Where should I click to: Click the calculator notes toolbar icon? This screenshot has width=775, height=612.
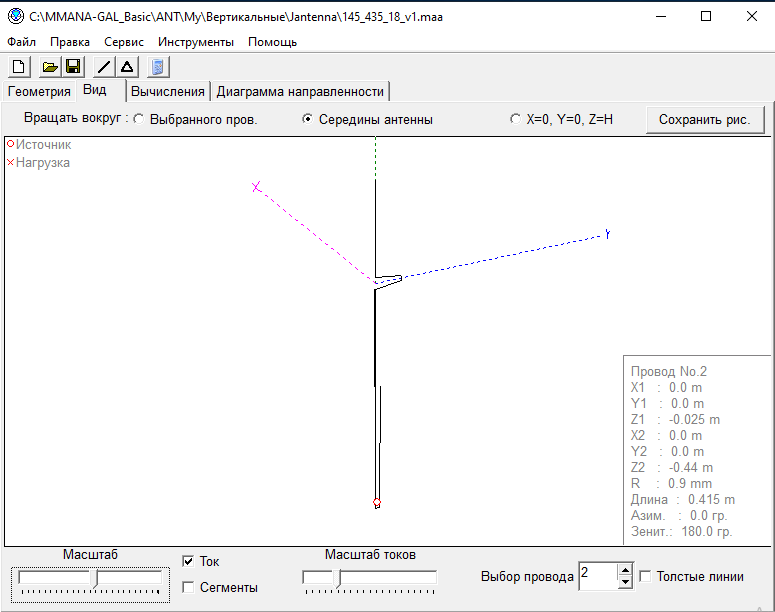click(x=158, y=67)
